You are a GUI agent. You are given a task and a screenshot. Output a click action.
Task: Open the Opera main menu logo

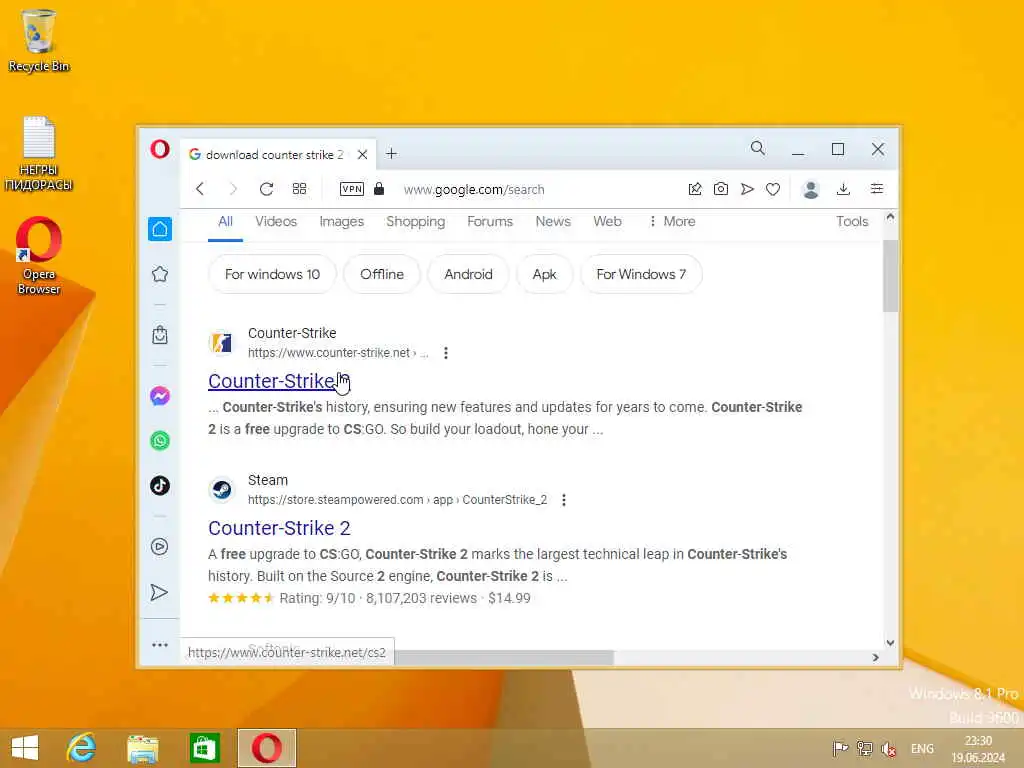(x=160, y=150)
